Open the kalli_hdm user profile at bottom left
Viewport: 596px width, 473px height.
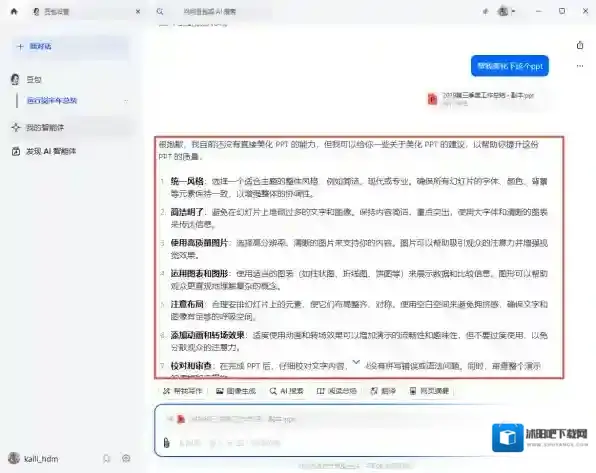[x=33, y=459]
